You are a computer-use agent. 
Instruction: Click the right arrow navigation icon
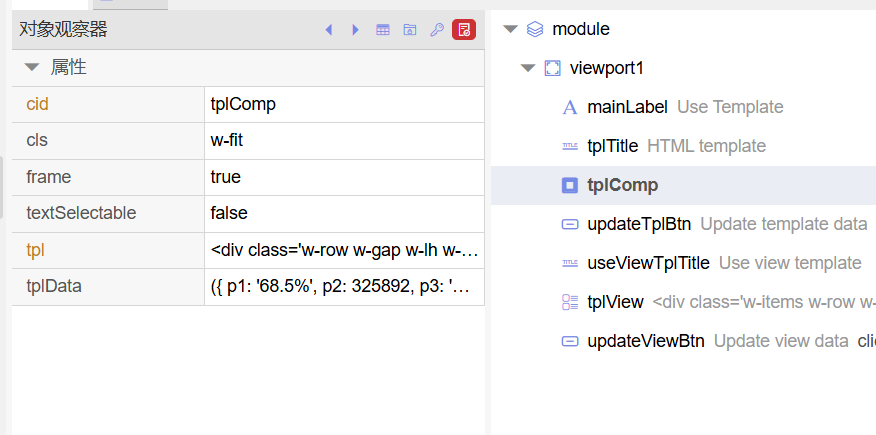tap(355, 30)
